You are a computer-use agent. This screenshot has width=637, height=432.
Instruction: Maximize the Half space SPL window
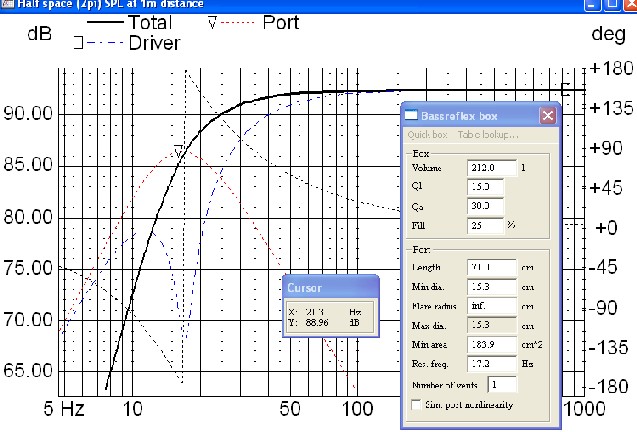pyautogui.click(x=612, y=5)
